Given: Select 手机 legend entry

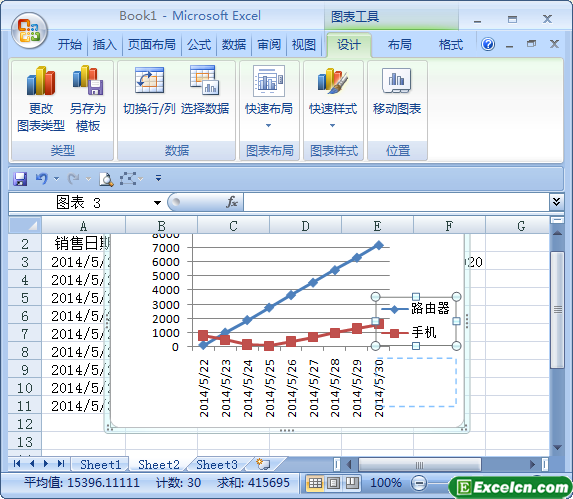Looking at the screenshot, I should pyautogui.click(x=409, y=332).
